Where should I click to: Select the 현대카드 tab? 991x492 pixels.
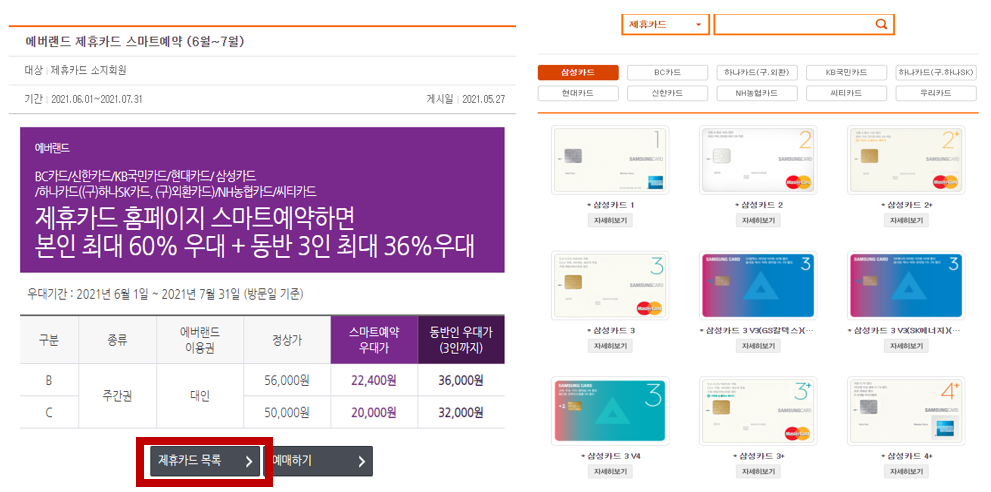pyautogui.click(x=578, y=93)
